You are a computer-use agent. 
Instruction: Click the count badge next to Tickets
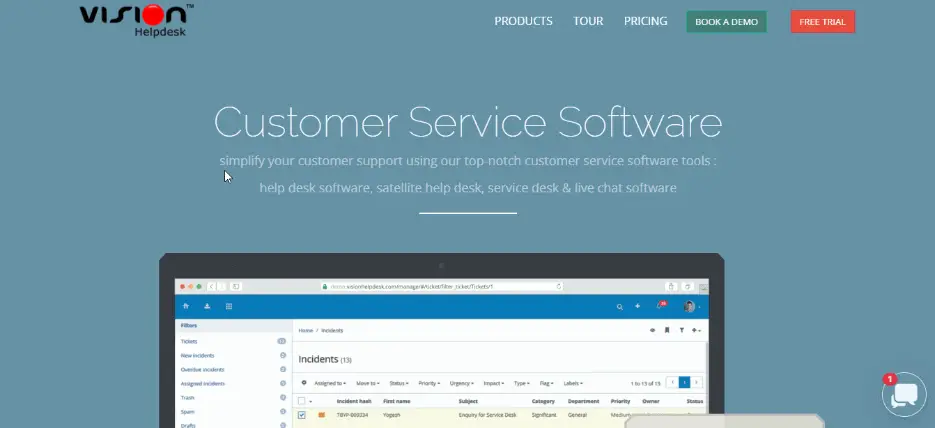tap(281, 342)
